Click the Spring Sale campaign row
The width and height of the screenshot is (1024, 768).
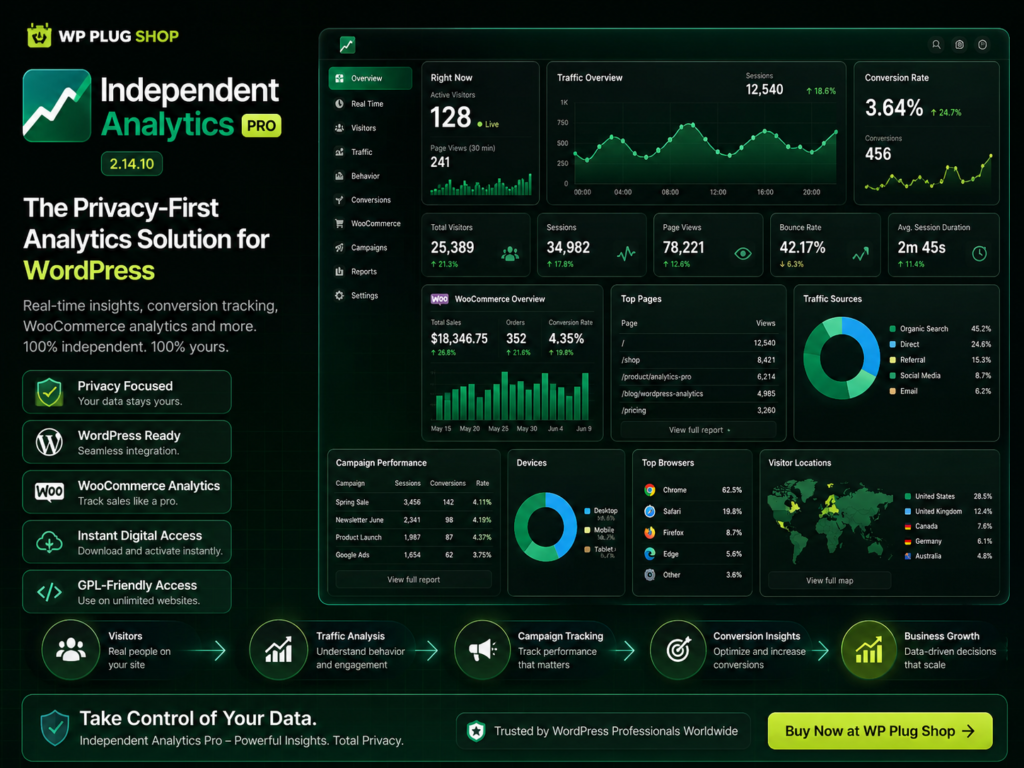413,502
